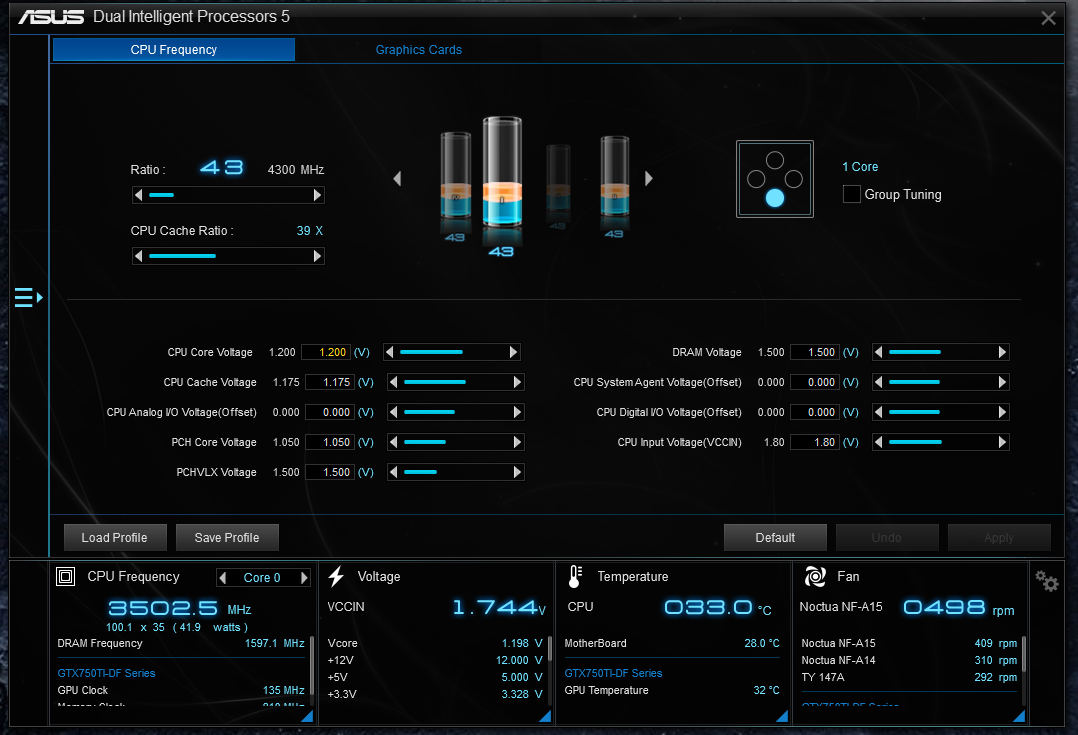This screenshot has width=1078, height=735.
Task: Click the Apply button
Action: coord(999,538)
